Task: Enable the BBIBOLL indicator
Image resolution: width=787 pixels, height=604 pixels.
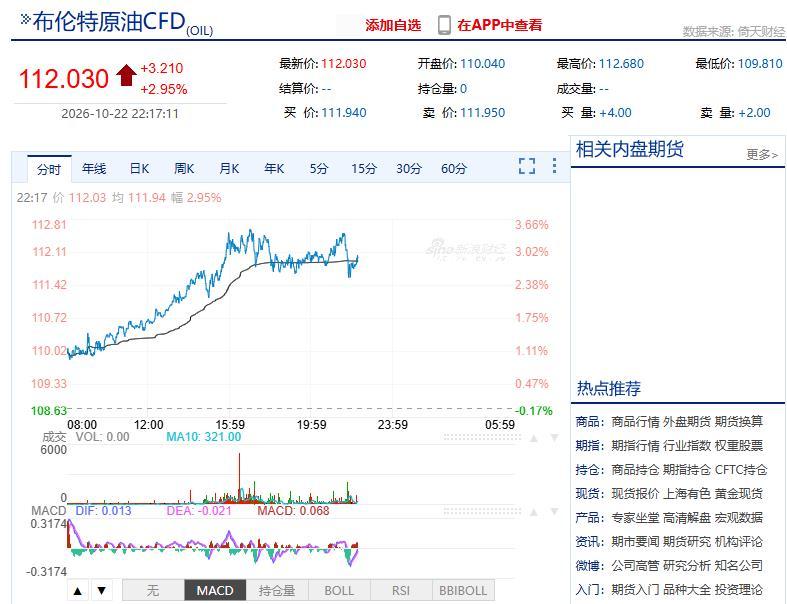Action: (x=463, y=590)
